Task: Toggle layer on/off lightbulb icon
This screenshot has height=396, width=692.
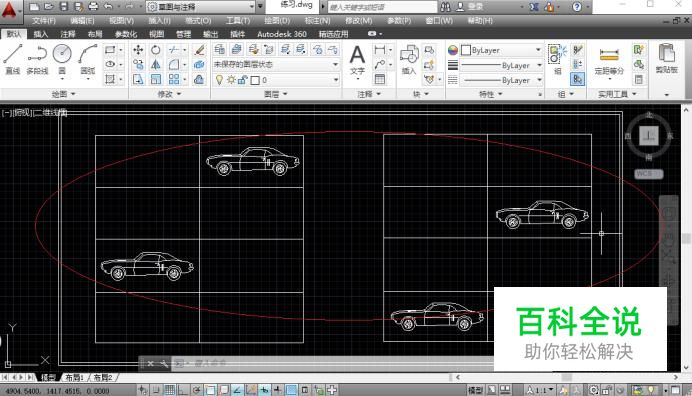Action: [x=219, y=80]
